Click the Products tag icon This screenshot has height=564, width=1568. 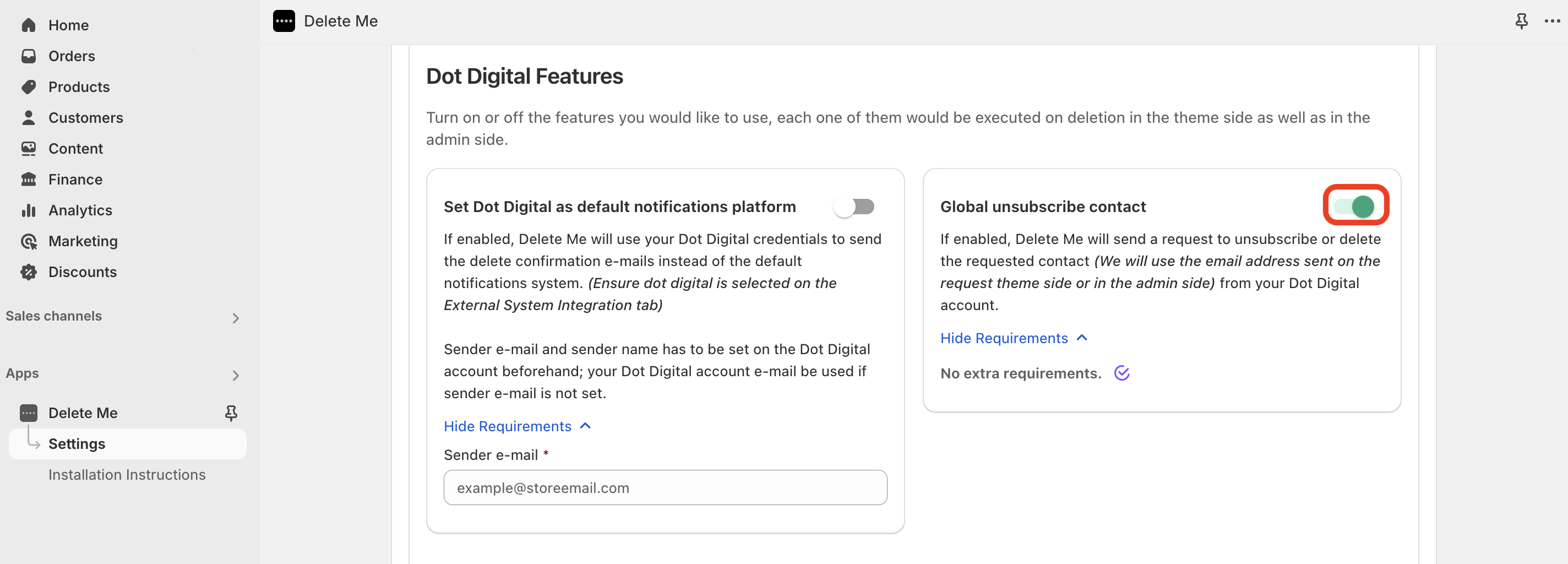click(29, 86)
